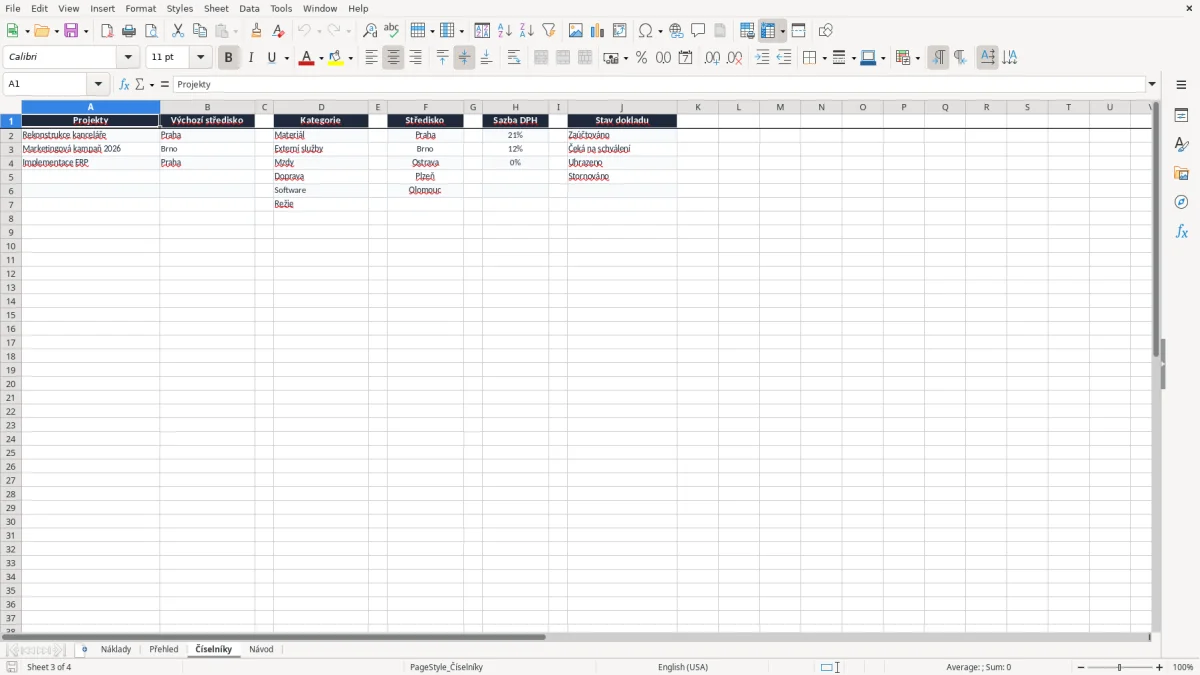1200x675 pixels.
Task: Toggle Bold formatting
Action: pyautogui.click(x=228, y=58)
